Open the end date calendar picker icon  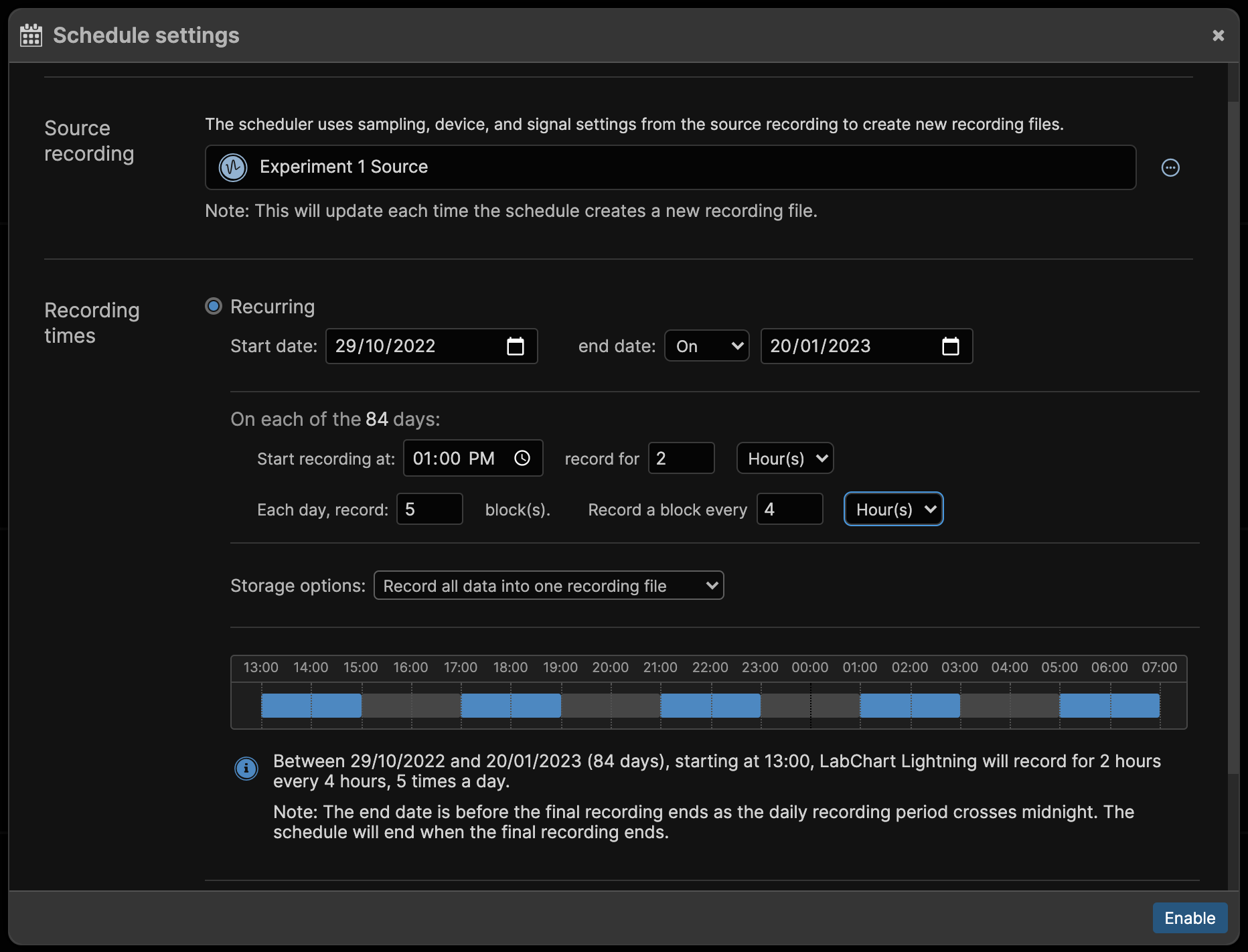[x=950, y=346]
